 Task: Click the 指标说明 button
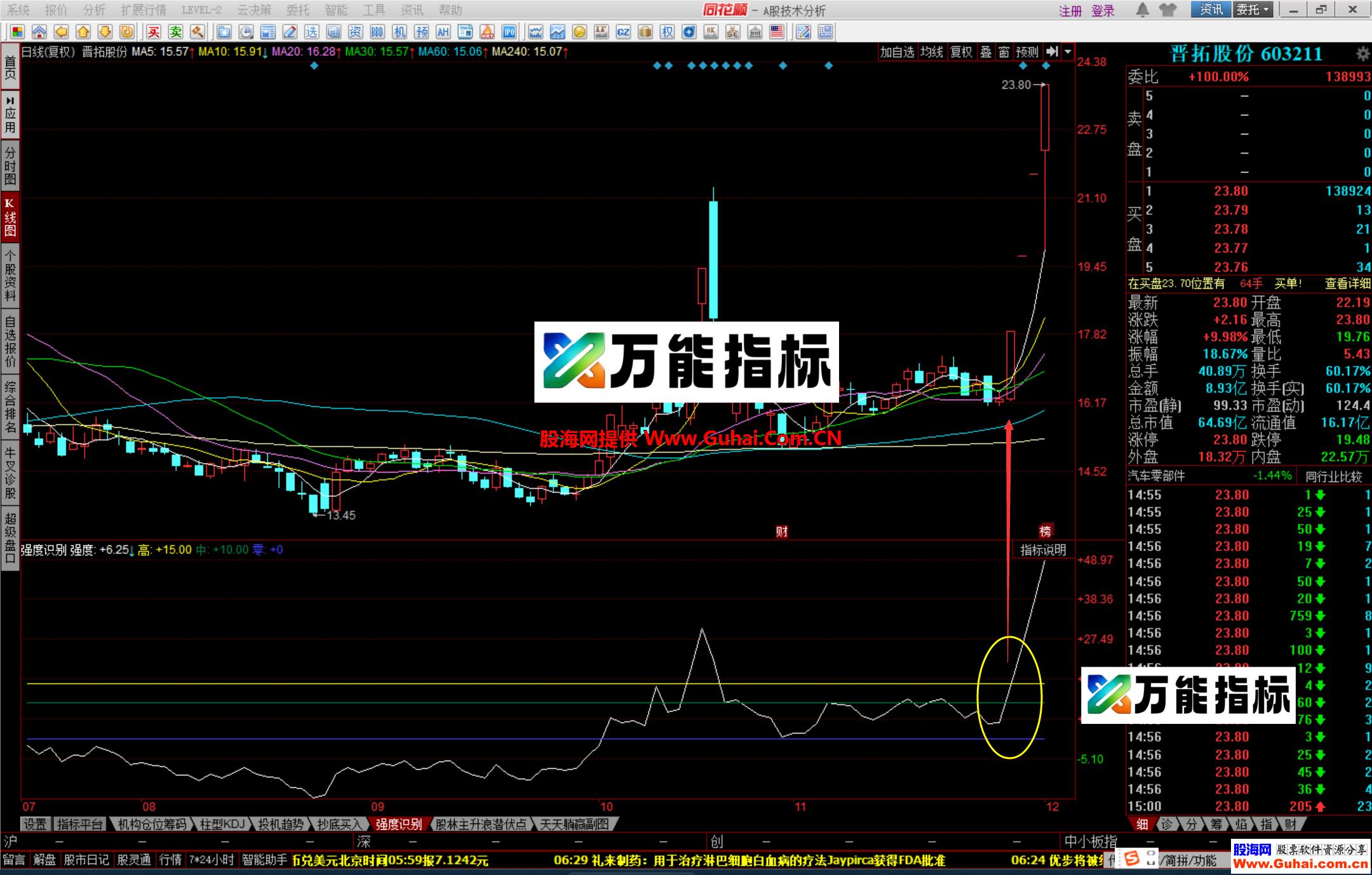1042,550
